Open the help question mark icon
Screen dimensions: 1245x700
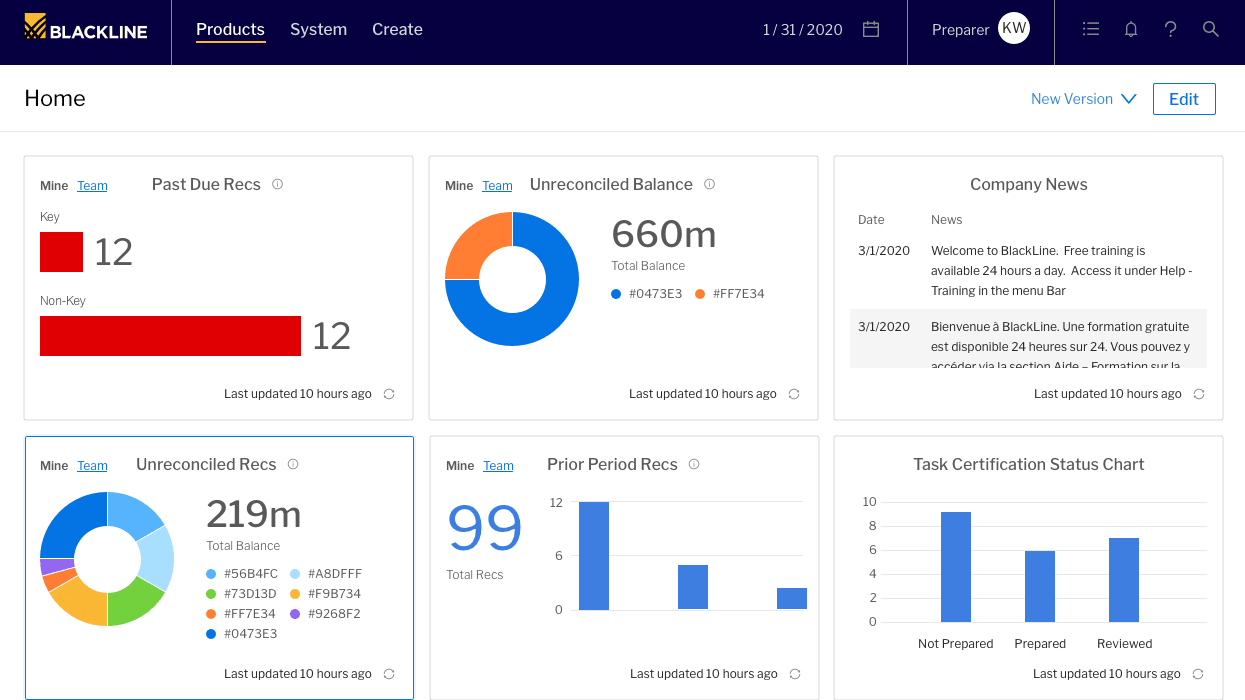pyautogui.click(x=1171, y=29)
